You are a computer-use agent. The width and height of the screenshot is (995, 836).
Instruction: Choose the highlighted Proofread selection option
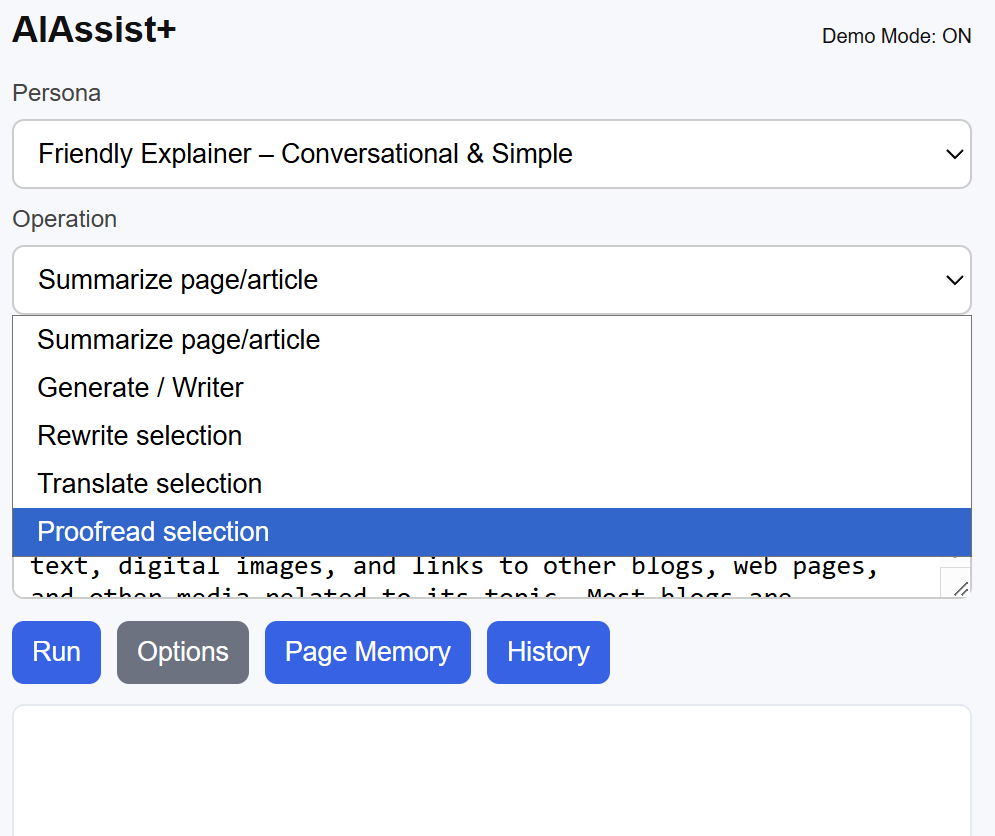(153, 532)
